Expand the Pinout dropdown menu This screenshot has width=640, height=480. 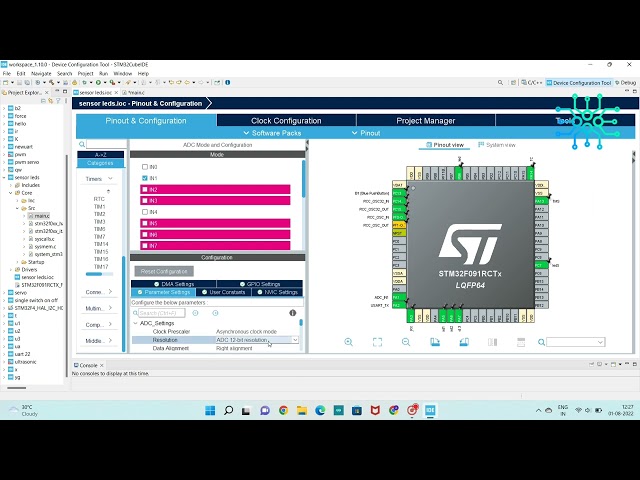[x=366, y=133]
